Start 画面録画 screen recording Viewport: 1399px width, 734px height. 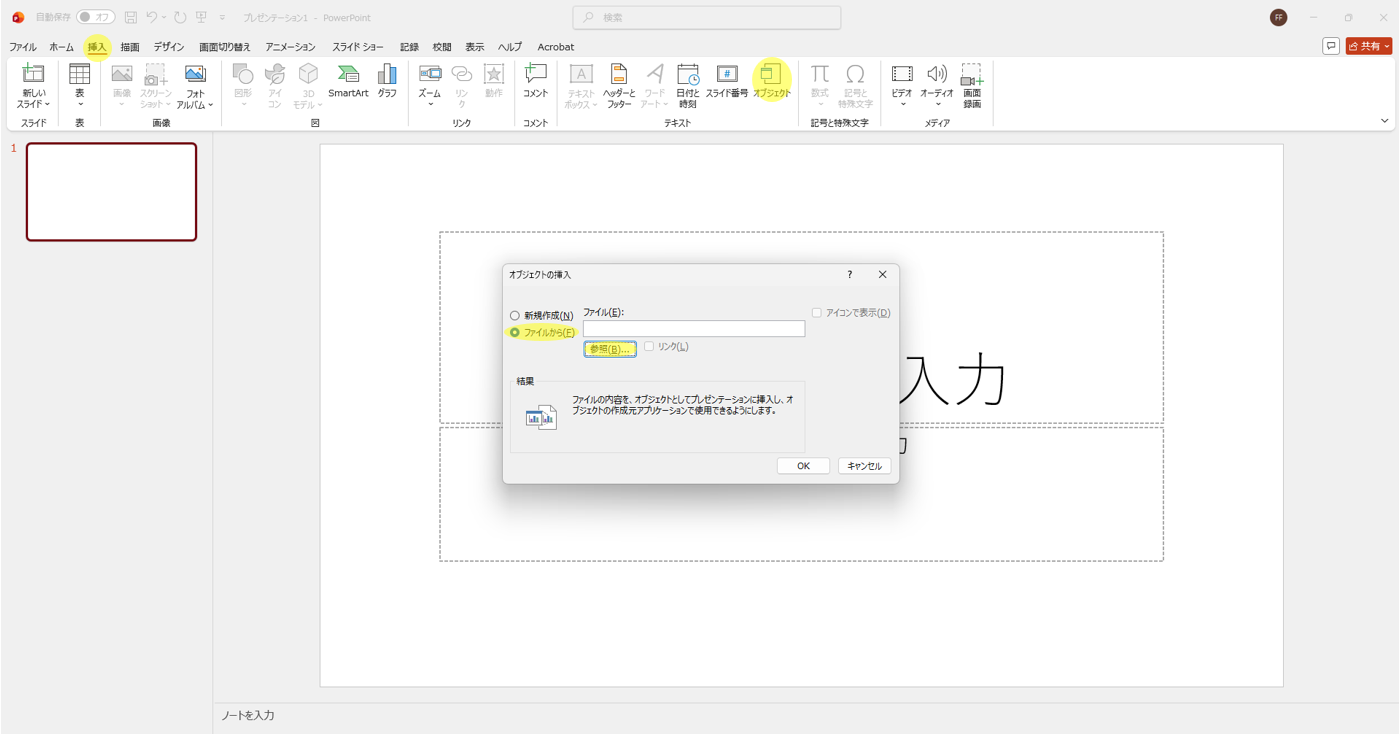pyautogui.click(x=971, y=85)
